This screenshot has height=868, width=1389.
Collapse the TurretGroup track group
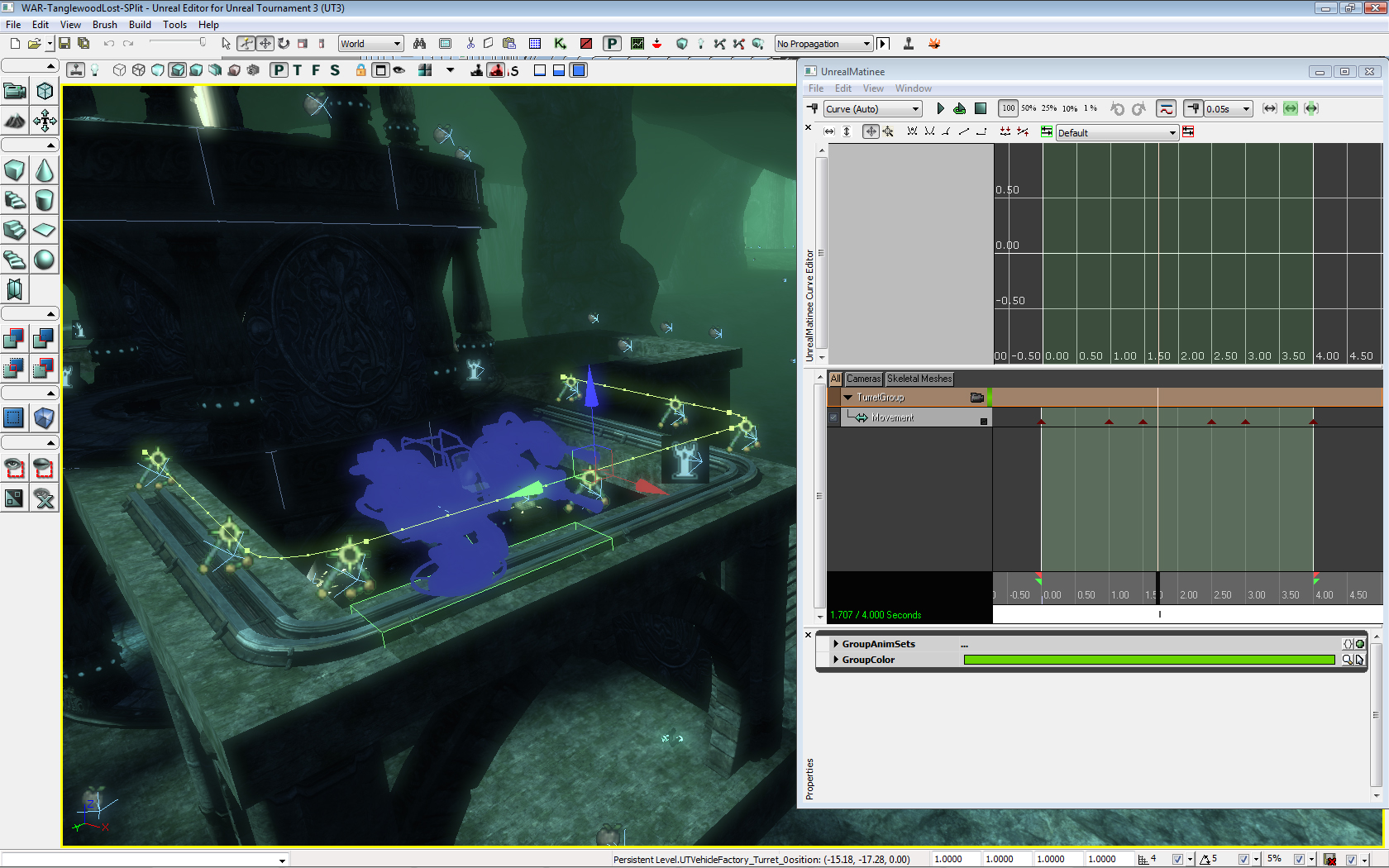(x=847, y=398)
